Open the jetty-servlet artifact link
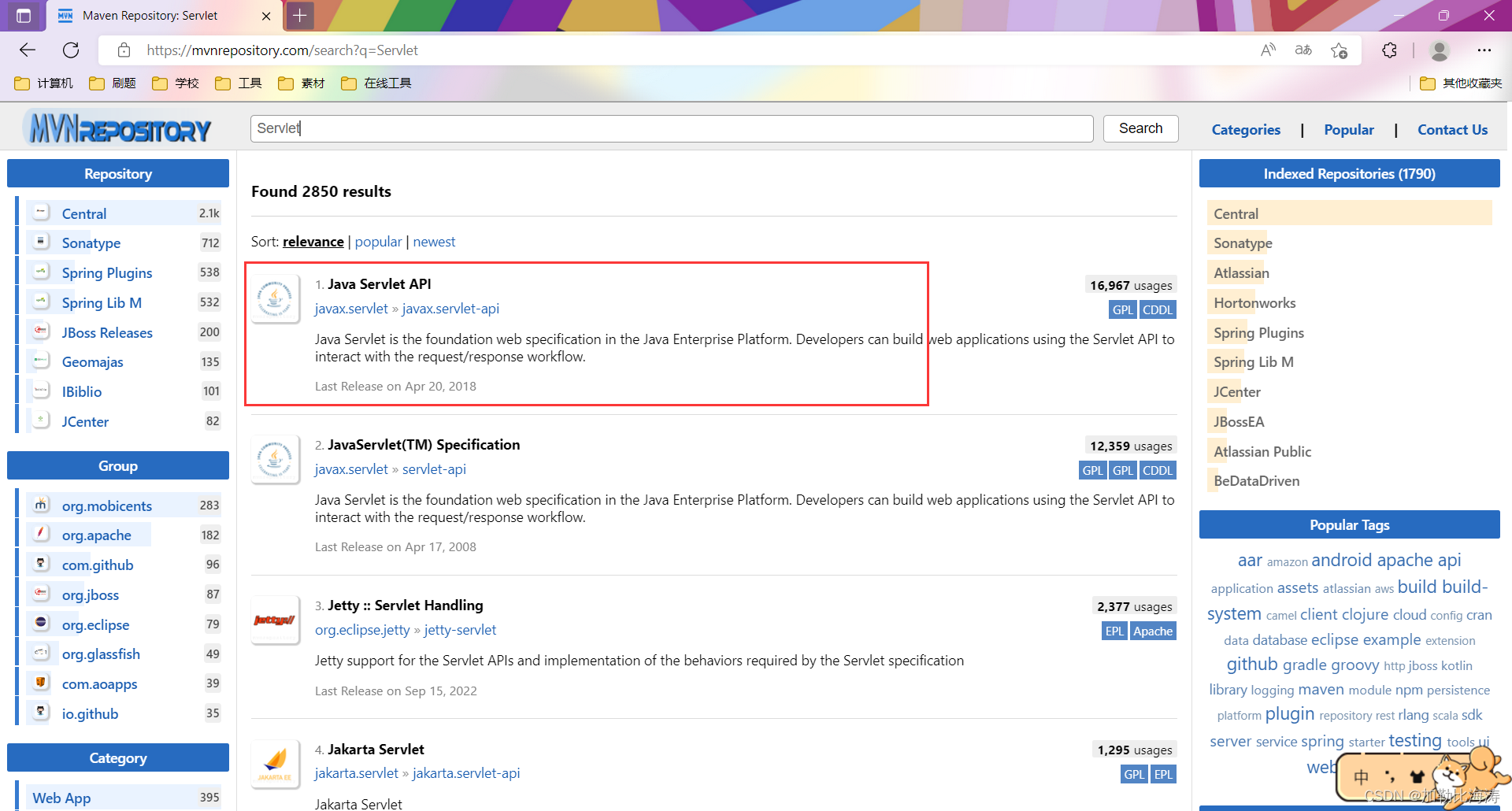 point(460,630)
